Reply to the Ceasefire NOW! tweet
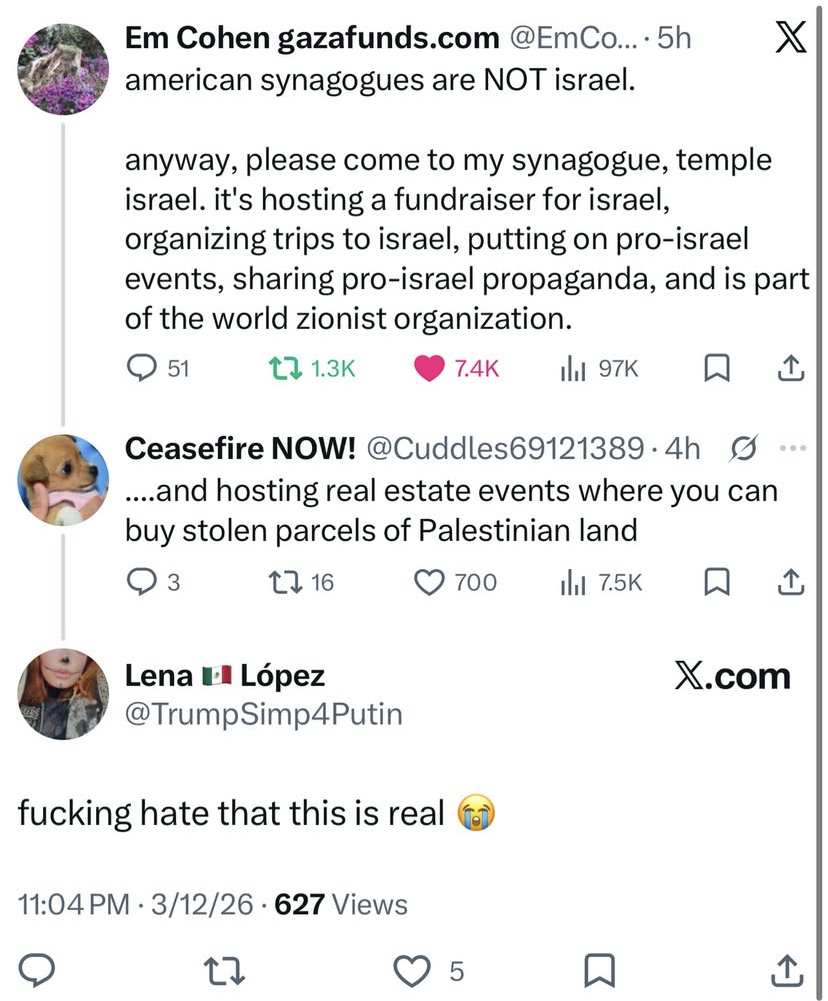This screenshot has width=828, height=1001. [x=142, y=582]
